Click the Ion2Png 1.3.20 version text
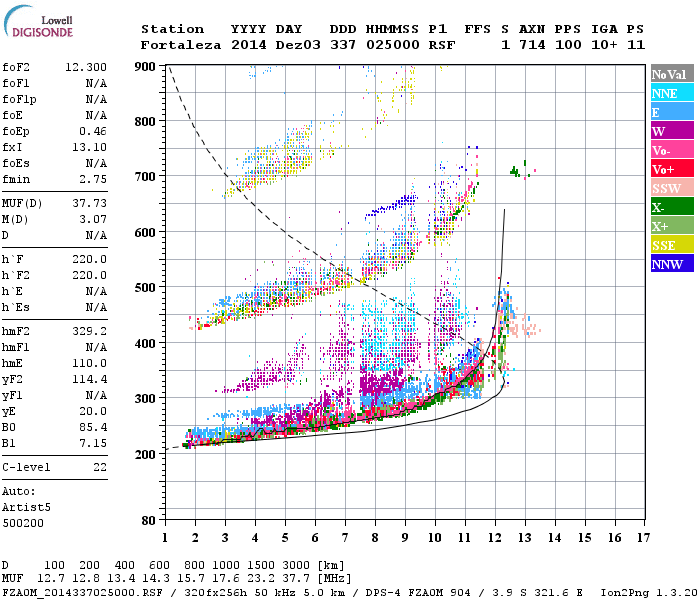The image size is (700, 600). tap(649, 593)
